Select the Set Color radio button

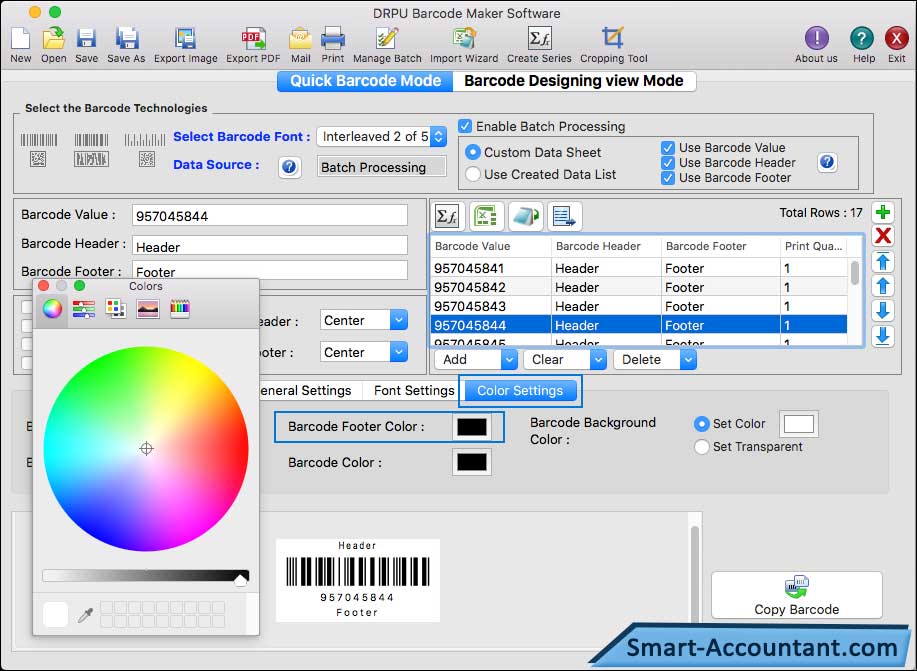[x=701, y=424]
